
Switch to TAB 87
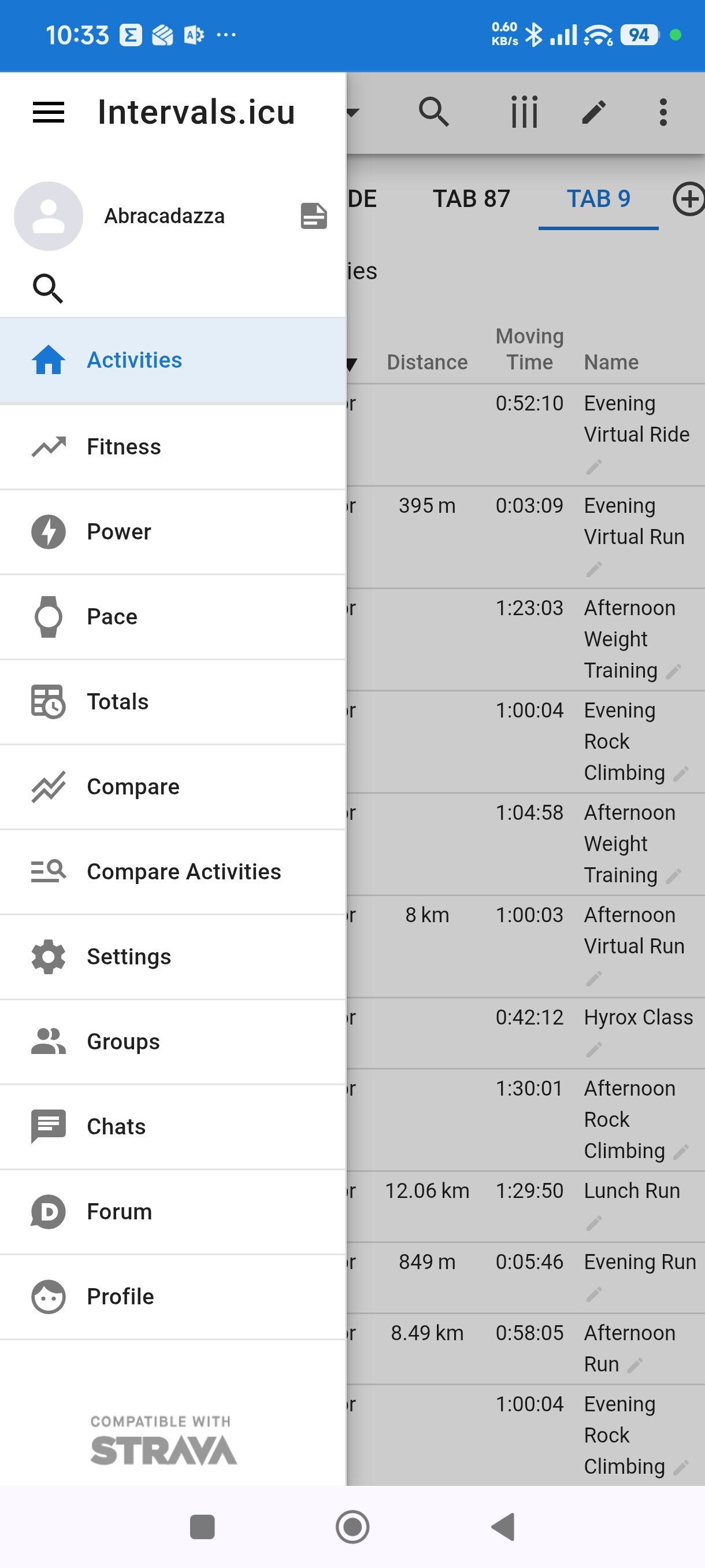click(472, 199)
